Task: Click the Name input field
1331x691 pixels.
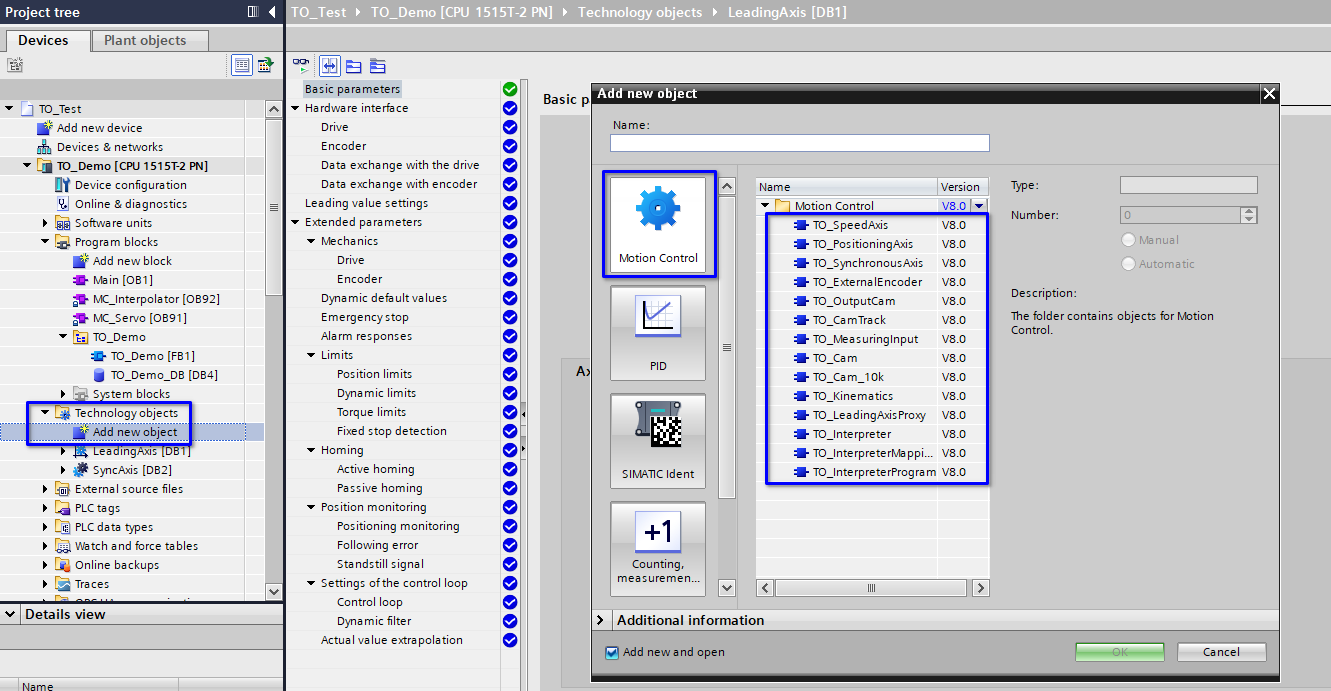Action: coord(799,143)
